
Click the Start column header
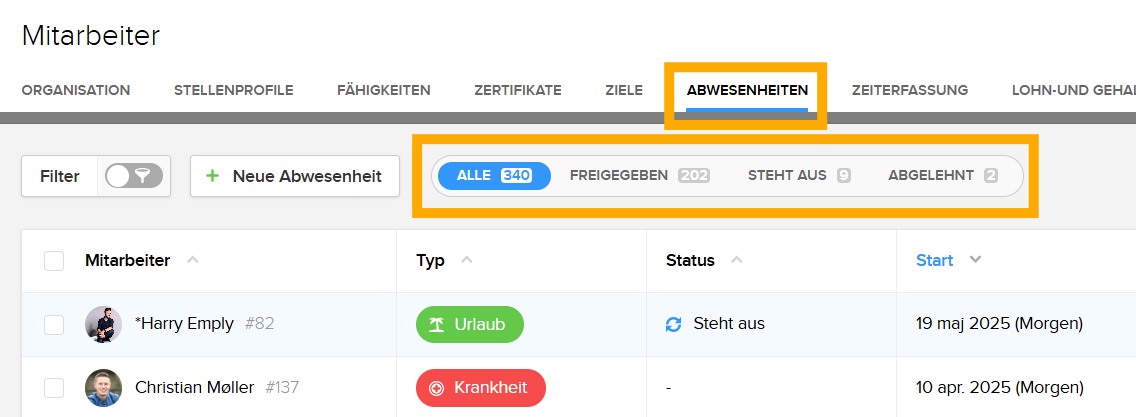point(935,261)
